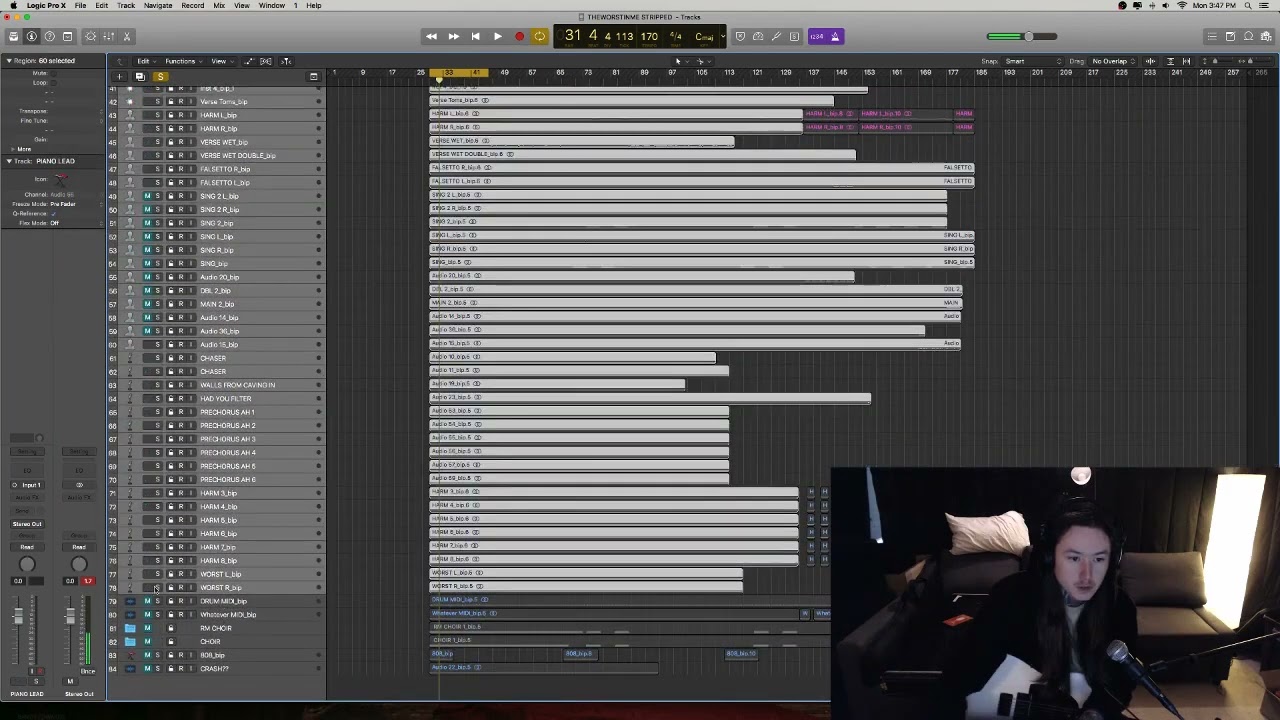Open the Editors scissors icon

tap(127, 36)
